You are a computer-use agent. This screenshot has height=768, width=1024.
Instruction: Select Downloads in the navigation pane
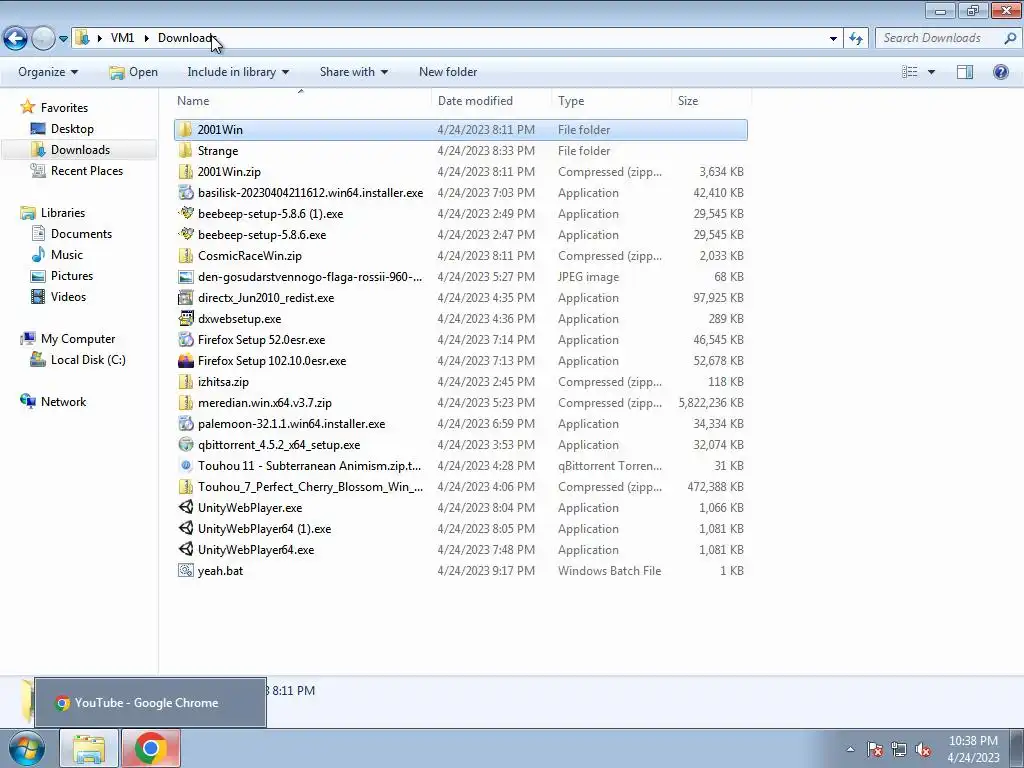[80, 150]
